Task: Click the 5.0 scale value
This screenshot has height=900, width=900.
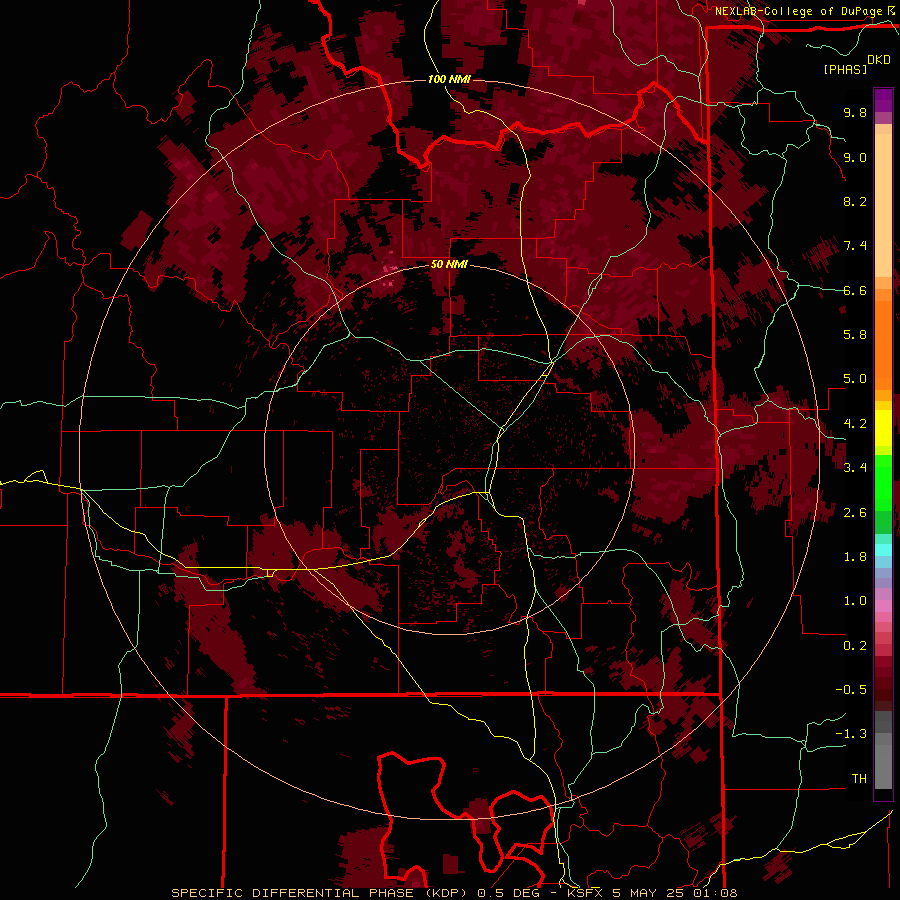Action: pyautogui.click(x=855, y=379)
